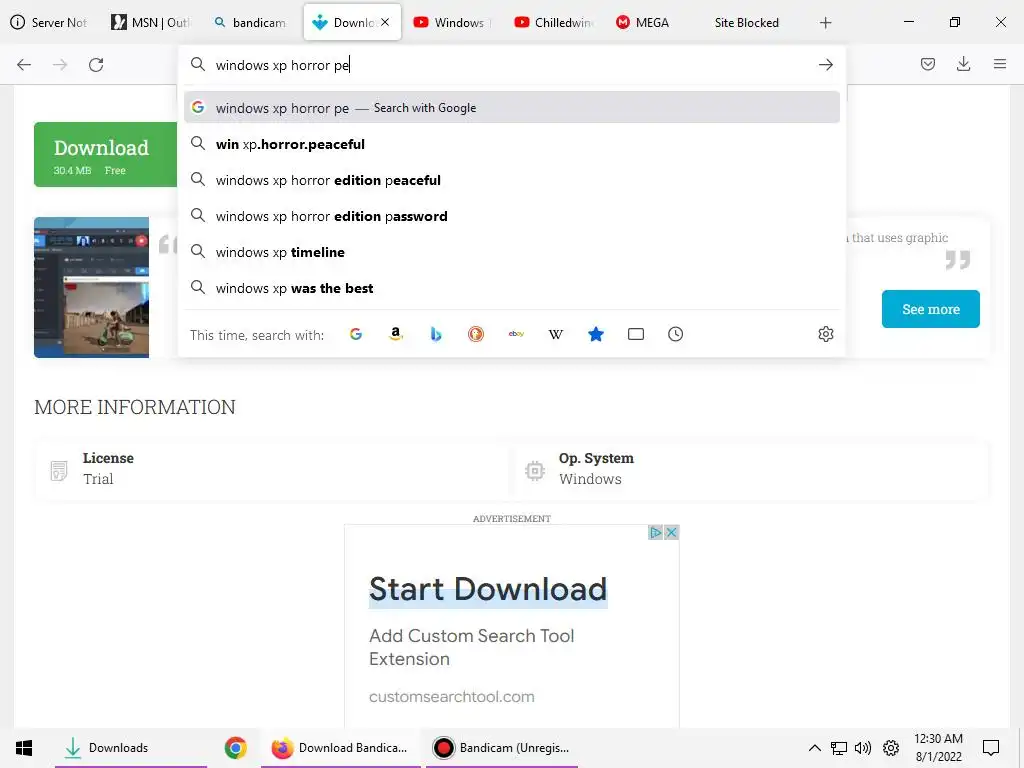Reload the current page
1024x768 pixels.
(x=96, y=65)
